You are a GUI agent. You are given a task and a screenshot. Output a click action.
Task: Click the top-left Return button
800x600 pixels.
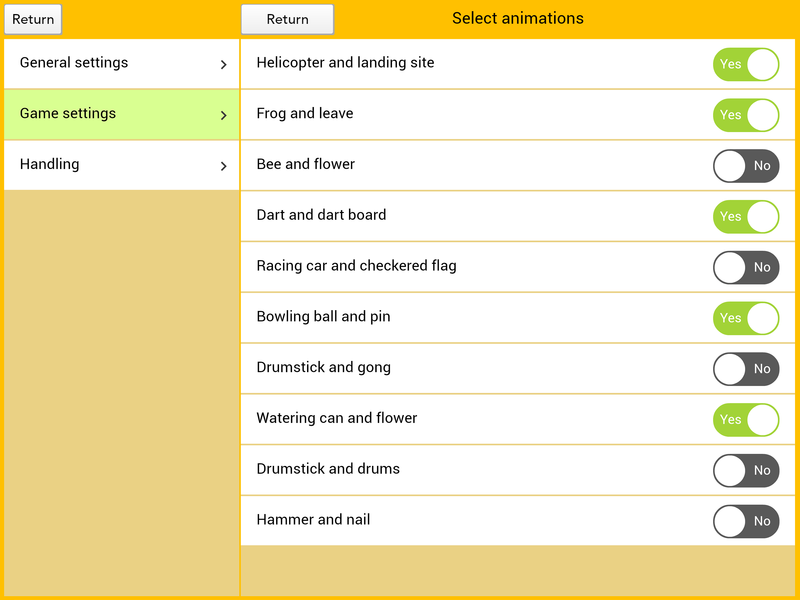pyautogui.click(x=33, y=19)
